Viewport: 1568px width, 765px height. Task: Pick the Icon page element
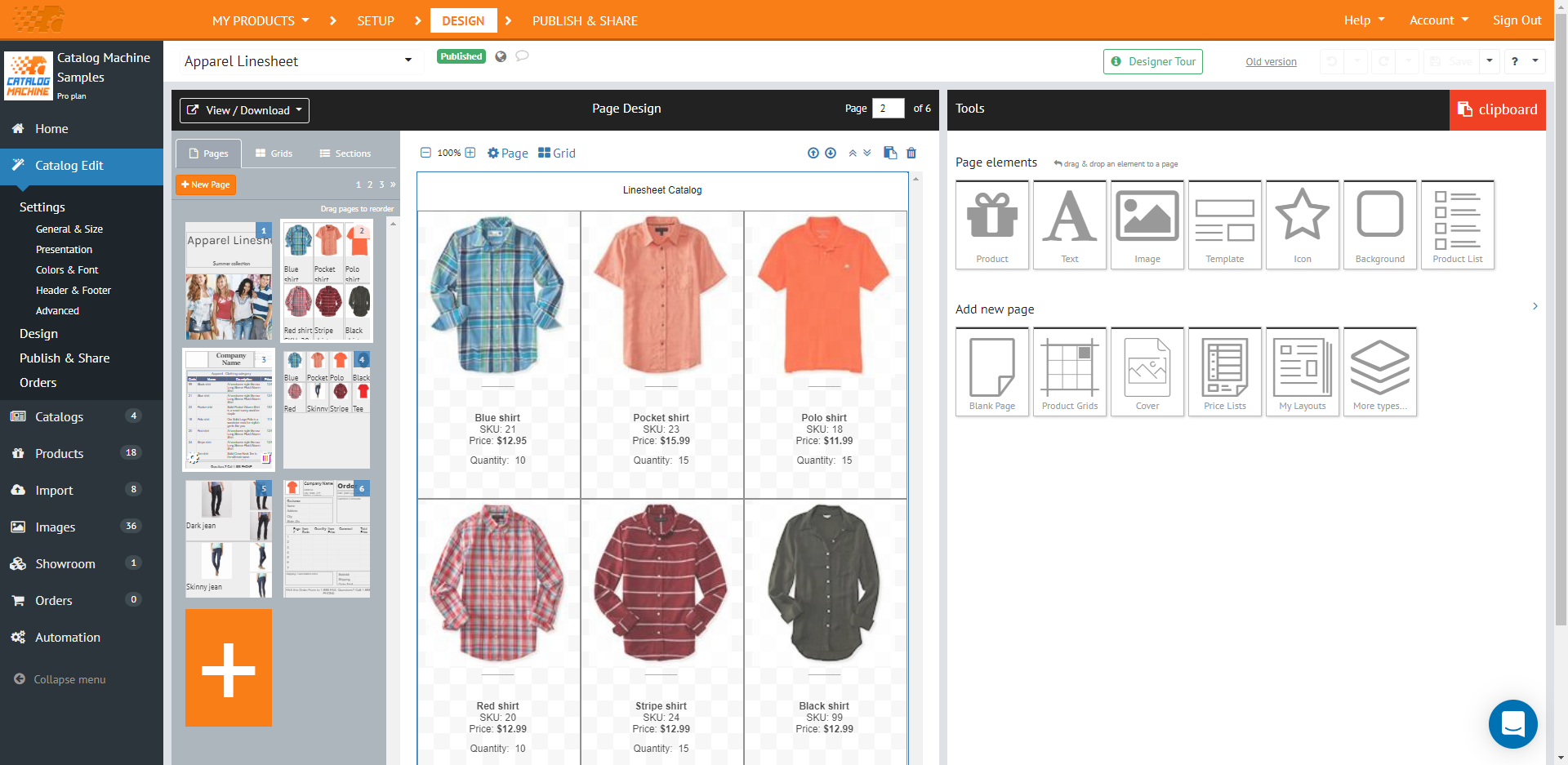click(x=1303, y=225)
